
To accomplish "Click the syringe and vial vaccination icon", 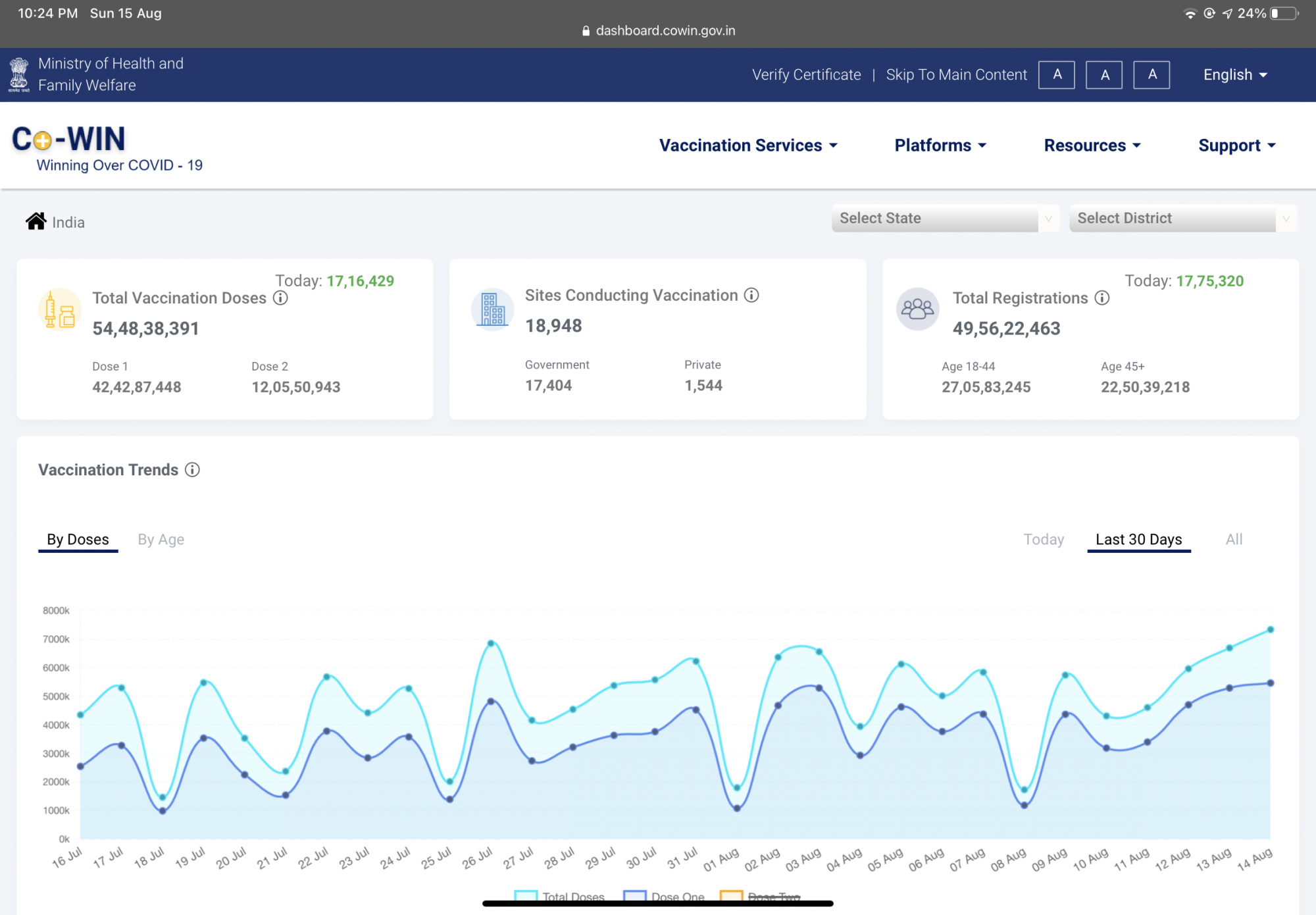I will point(59,309).
